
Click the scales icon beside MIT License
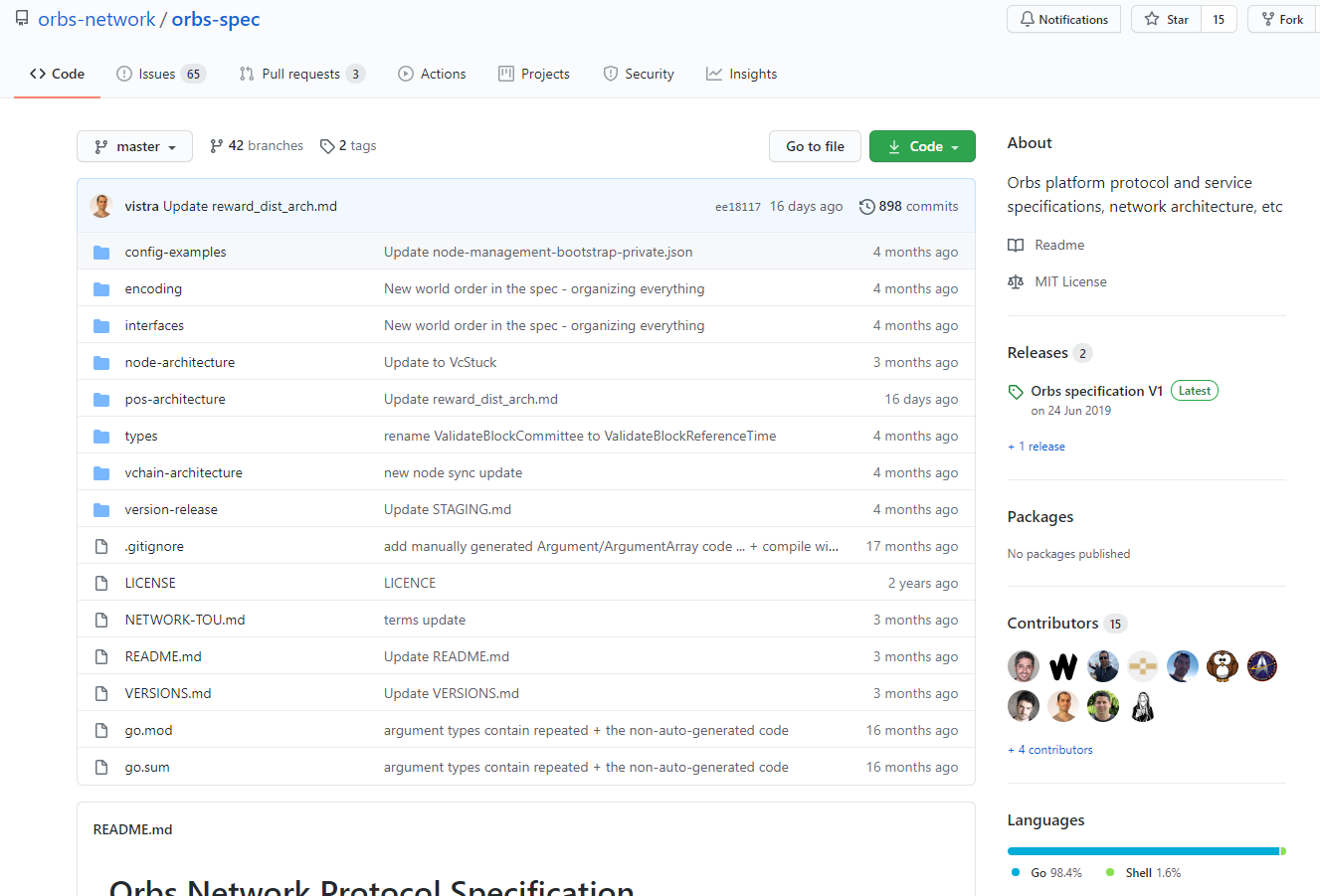click(1016, 282)
